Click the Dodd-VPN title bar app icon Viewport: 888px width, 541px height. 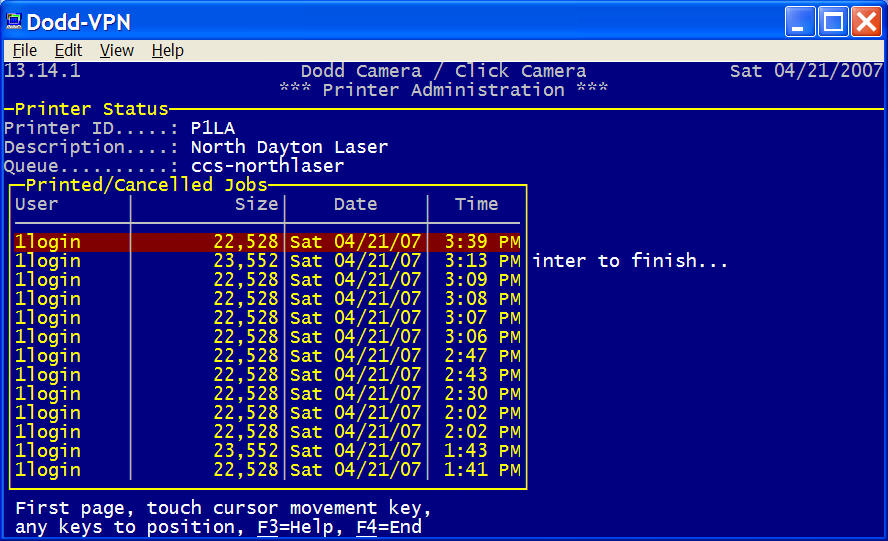click(15, 21)
